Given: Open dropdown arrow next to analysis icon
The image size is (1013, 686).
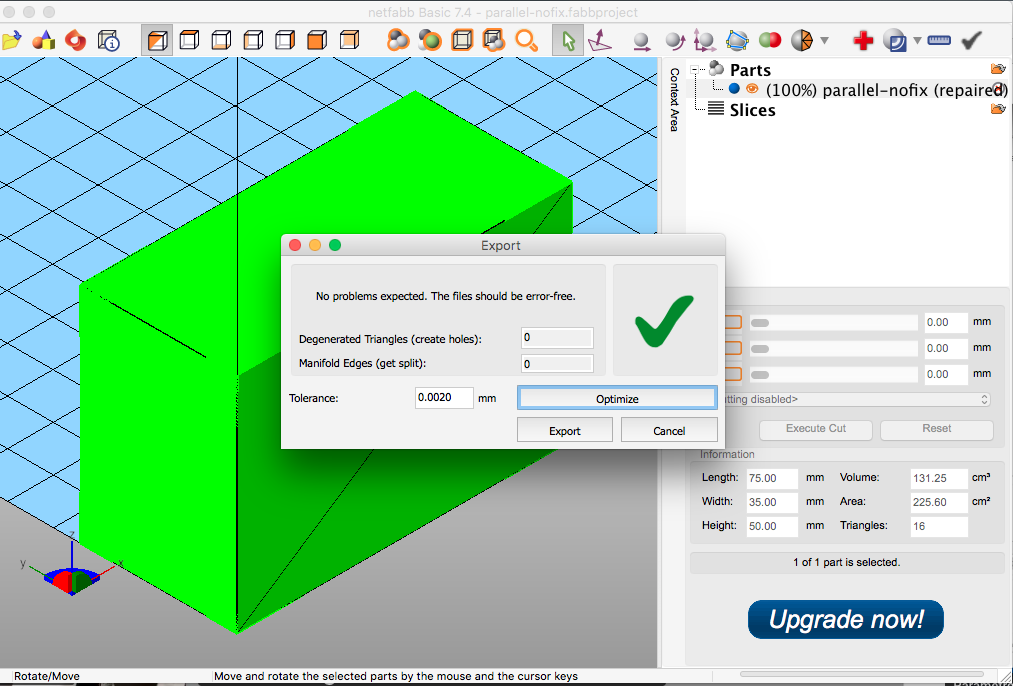Looking at the screenshot, I should (917, 41).
